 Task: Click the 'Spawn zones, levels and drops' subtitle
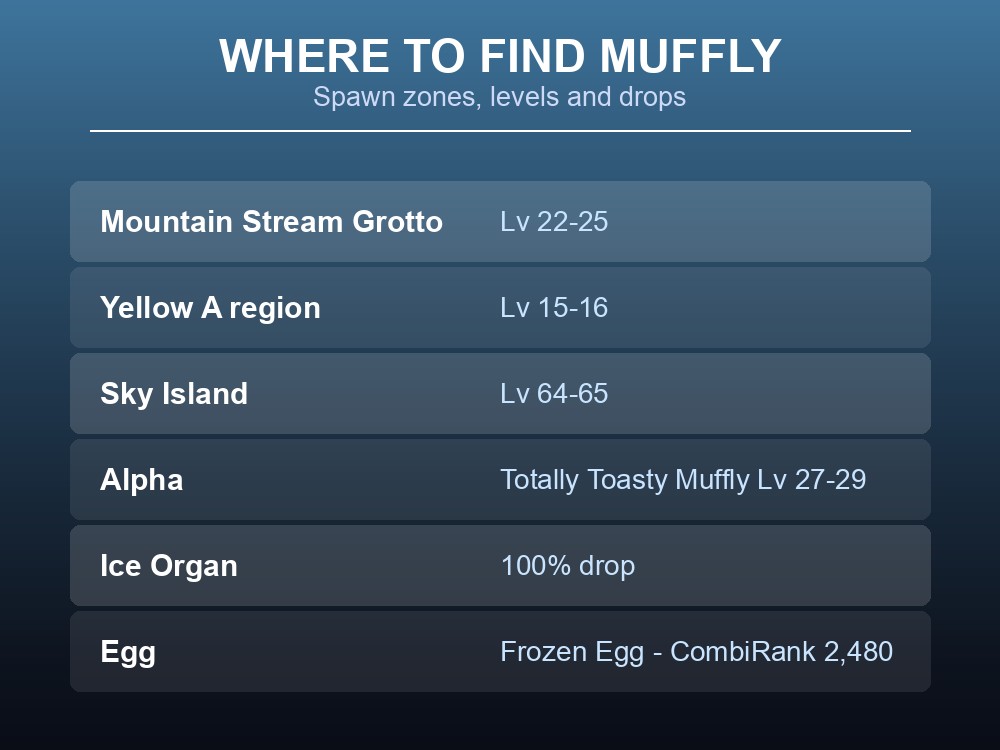click(x=499, y=97)
